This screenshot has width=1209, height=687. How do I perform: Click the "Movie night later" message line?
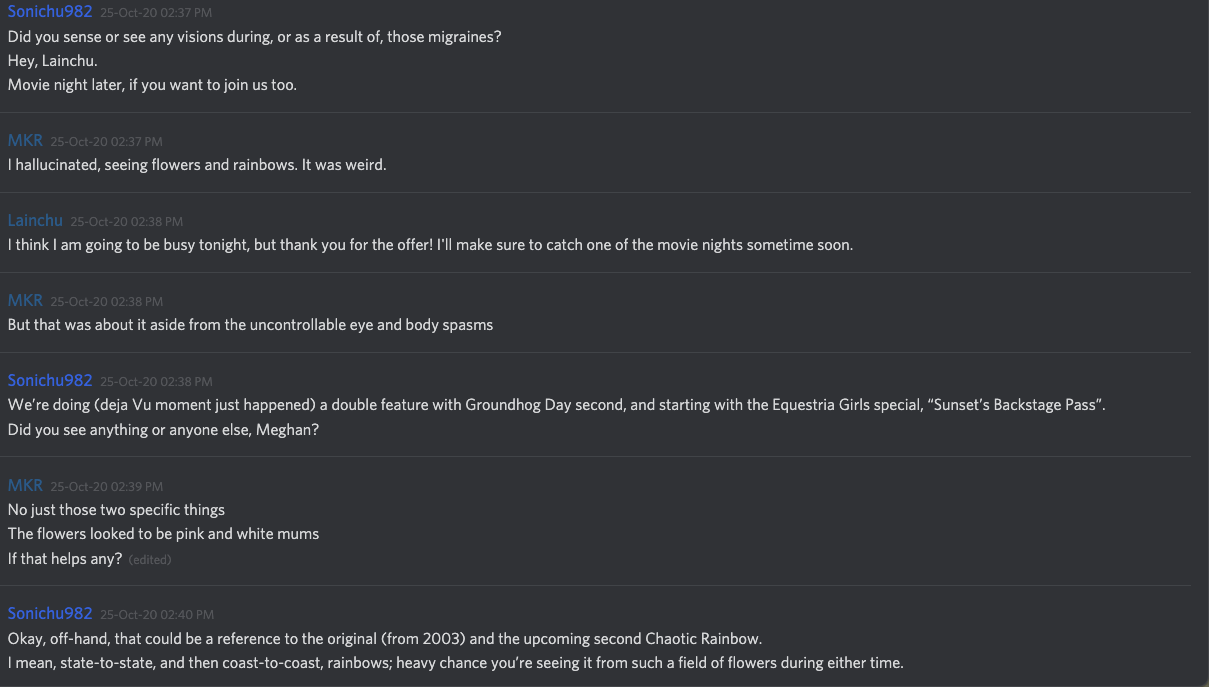[152, 85]
